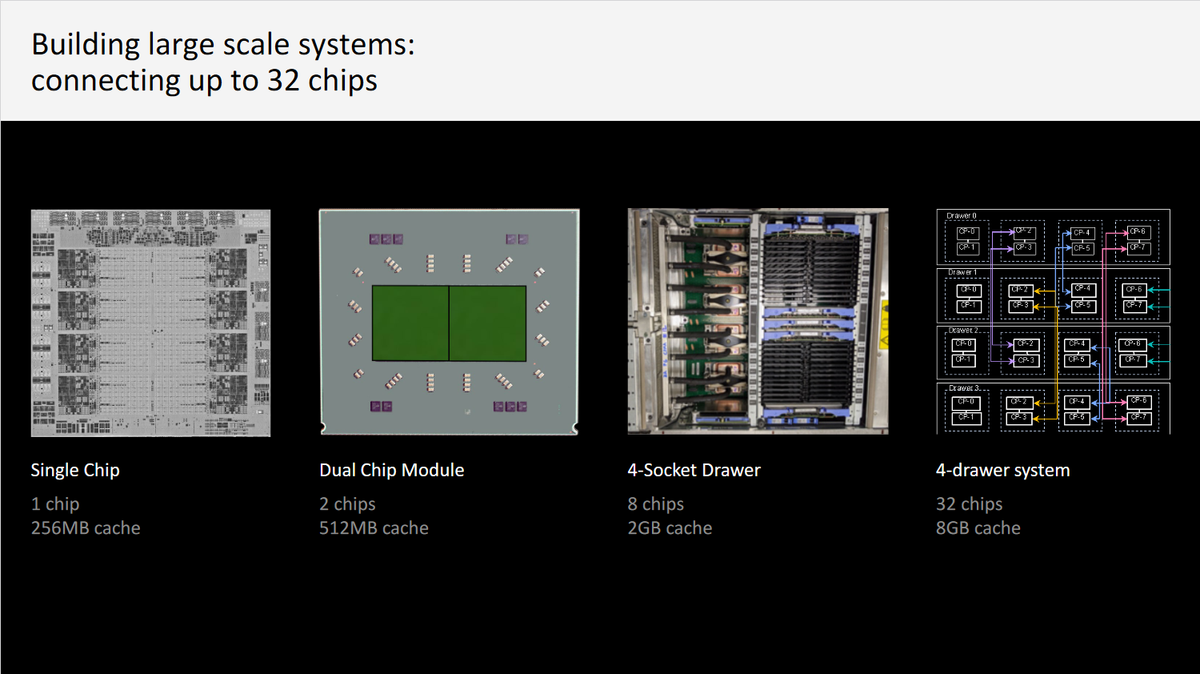The height and width of the screenshot is (674, 1200).
Task: Expand the Drawer 0 group box
Action: (961, 215)
